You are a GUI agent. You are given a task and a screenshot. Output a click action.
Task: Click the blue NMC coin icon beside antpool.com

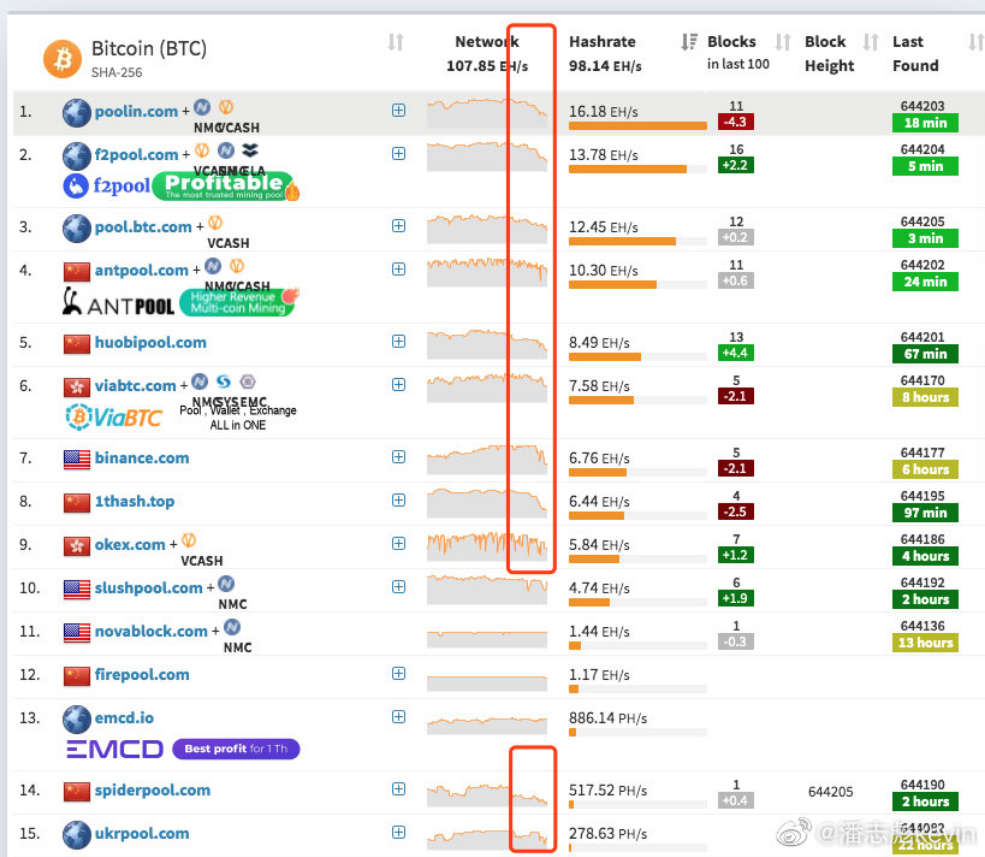pyautogui.click(x=213, y=266)
